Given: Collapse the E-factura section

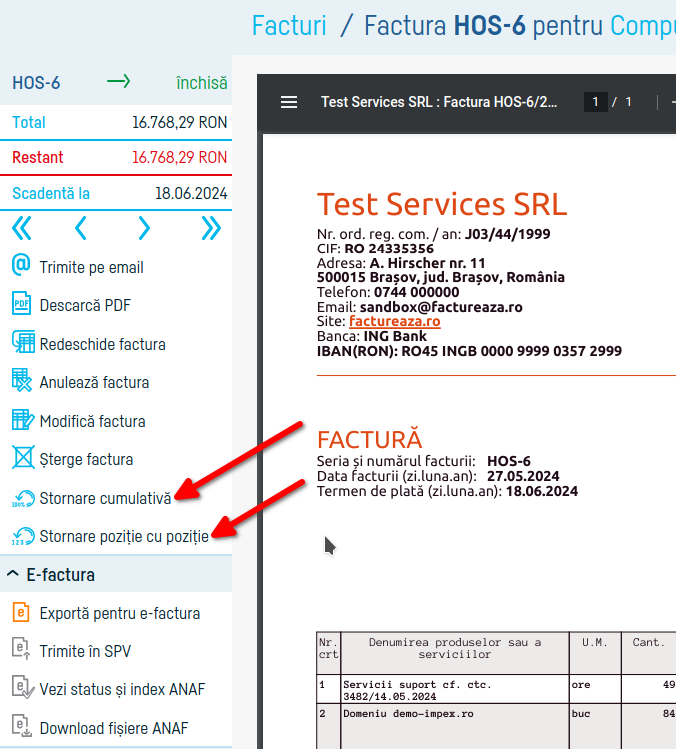Looking at the screenshot, I should pos(14,575).
